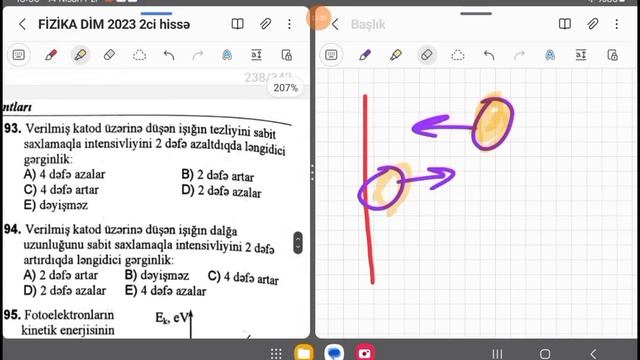Choose lasso selection tool in left note
The image size is (640, 360).
[140, 55]
